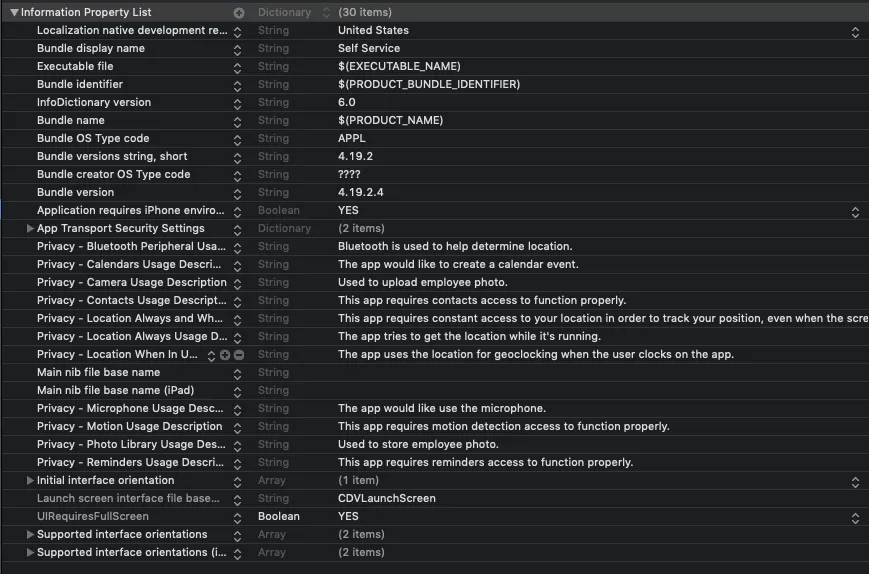Click key stepper arrows for Executable file
The width and height of the screenshot is (869, 574).
[x=238, y=67]
